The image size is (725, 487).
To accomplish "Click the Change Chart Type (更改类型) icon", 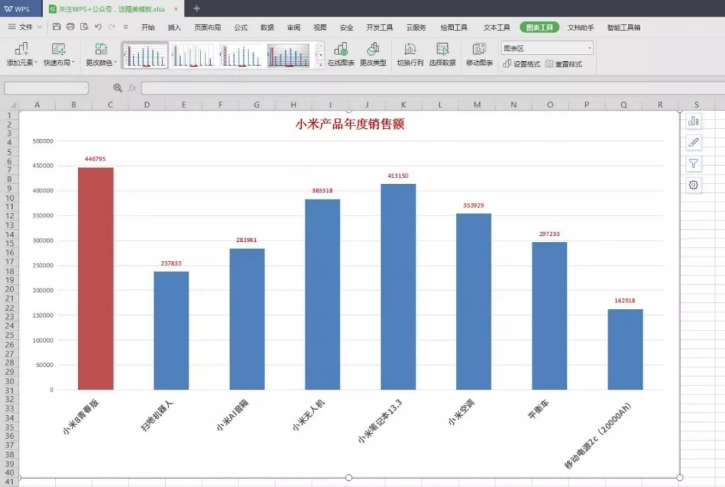I will pyautogui.click(x=373, y=55).
